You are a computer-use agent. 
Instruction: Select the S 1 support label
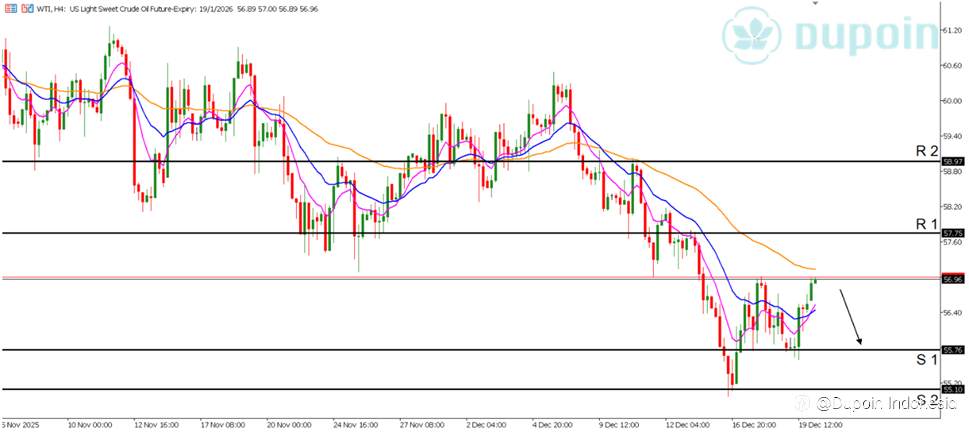click(927, 359)
